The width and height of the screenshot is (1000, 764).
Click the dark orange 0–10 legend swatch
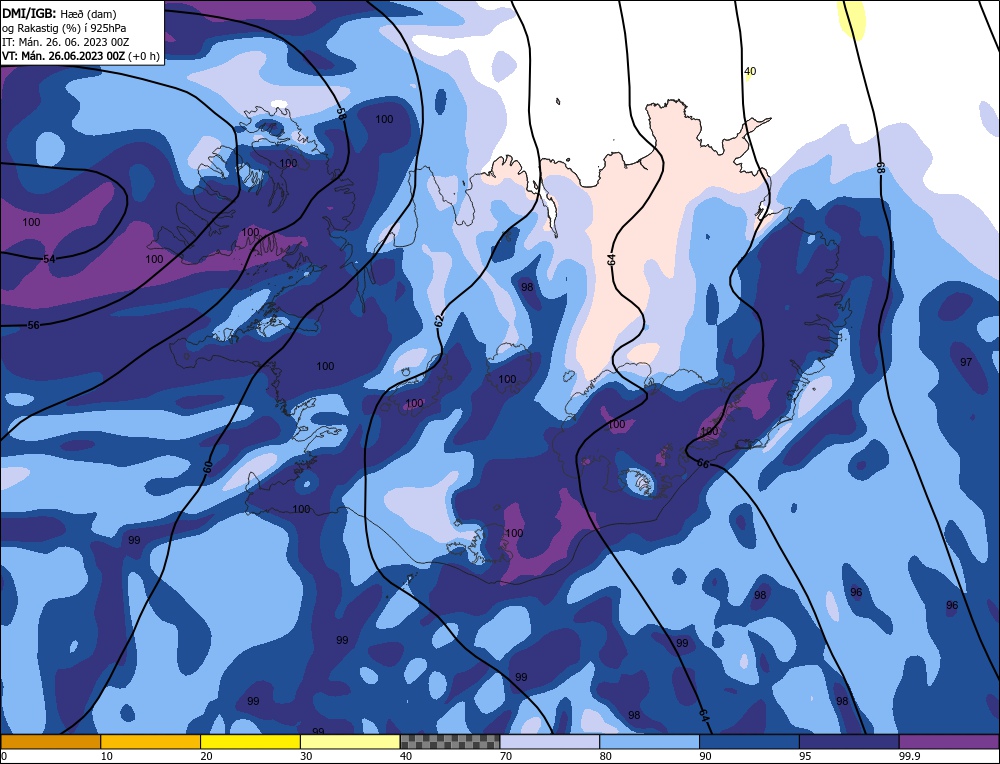[50, 741]
